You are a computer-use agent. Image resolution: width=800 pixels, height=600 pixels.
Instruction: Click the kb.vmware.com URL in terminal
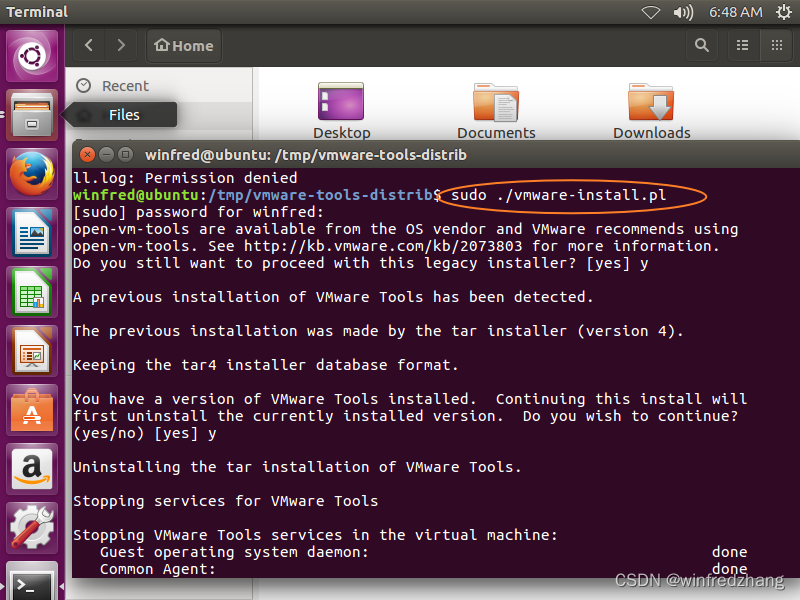tap(383, 246)
